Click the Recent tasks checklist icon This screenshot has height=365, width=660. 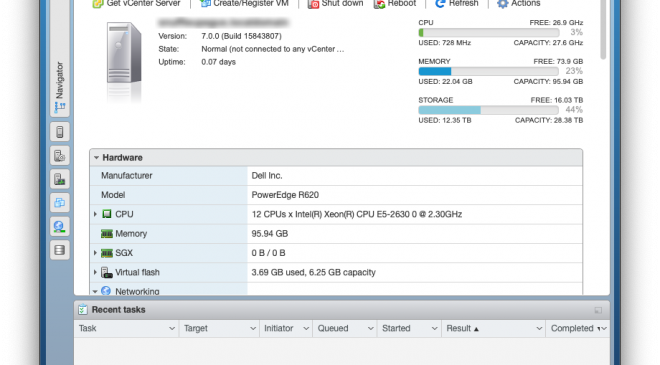[x=83, y=309]
